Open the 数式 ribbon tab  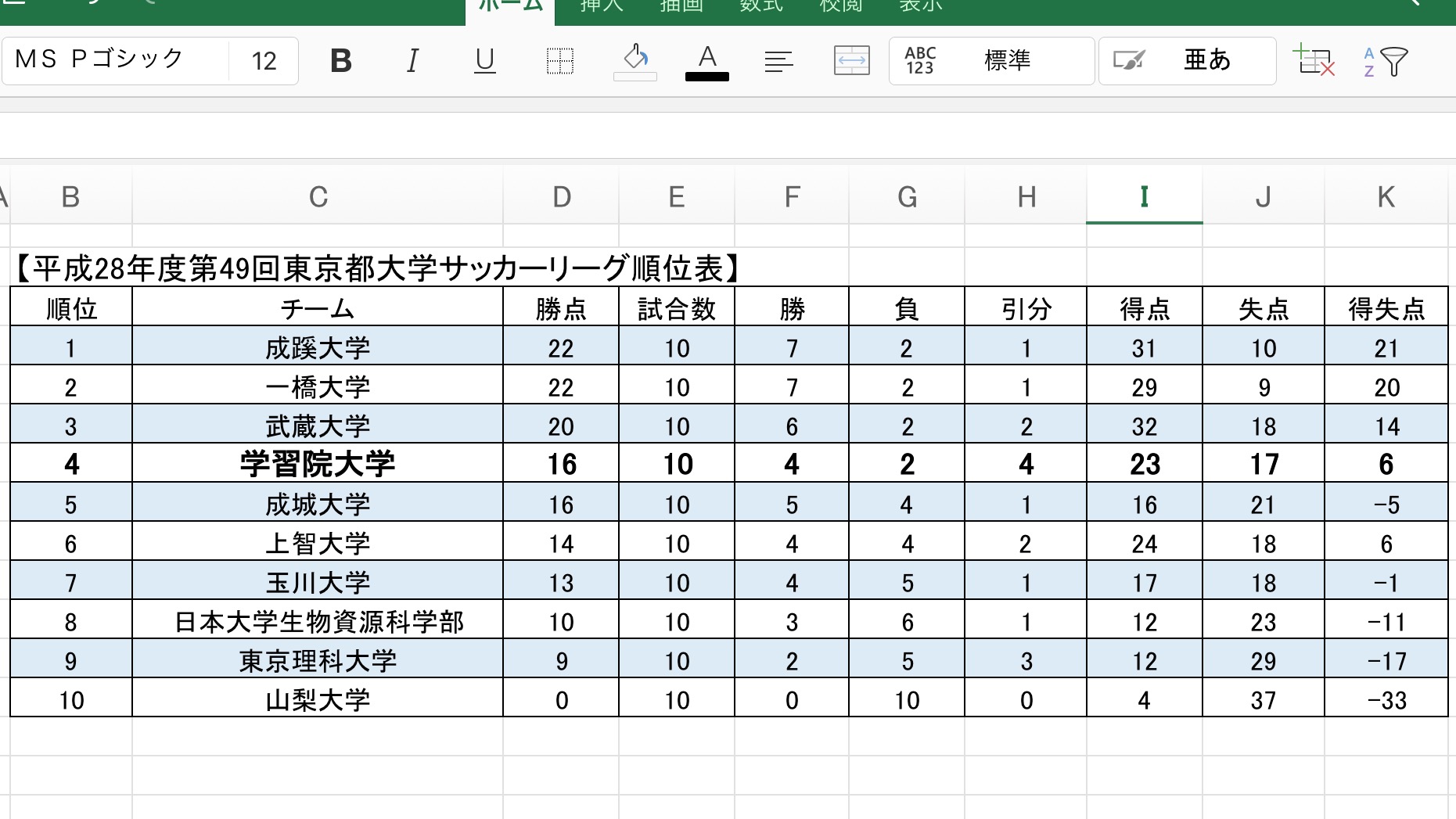coord(761,8)
